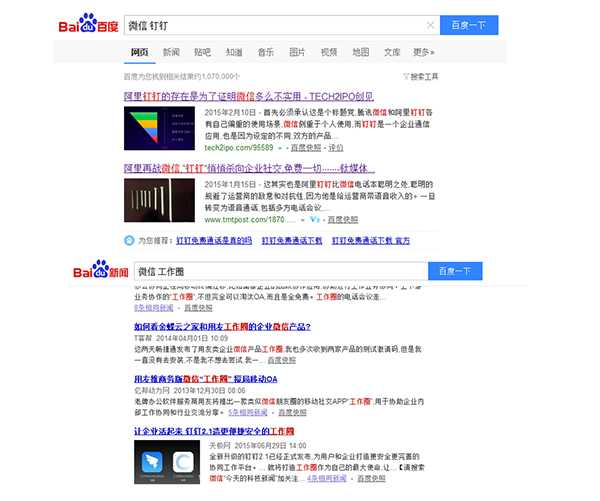Click the nails photo thumbnail
The image size is (600, 501).
pyautogui.click(x=159, y=200)
